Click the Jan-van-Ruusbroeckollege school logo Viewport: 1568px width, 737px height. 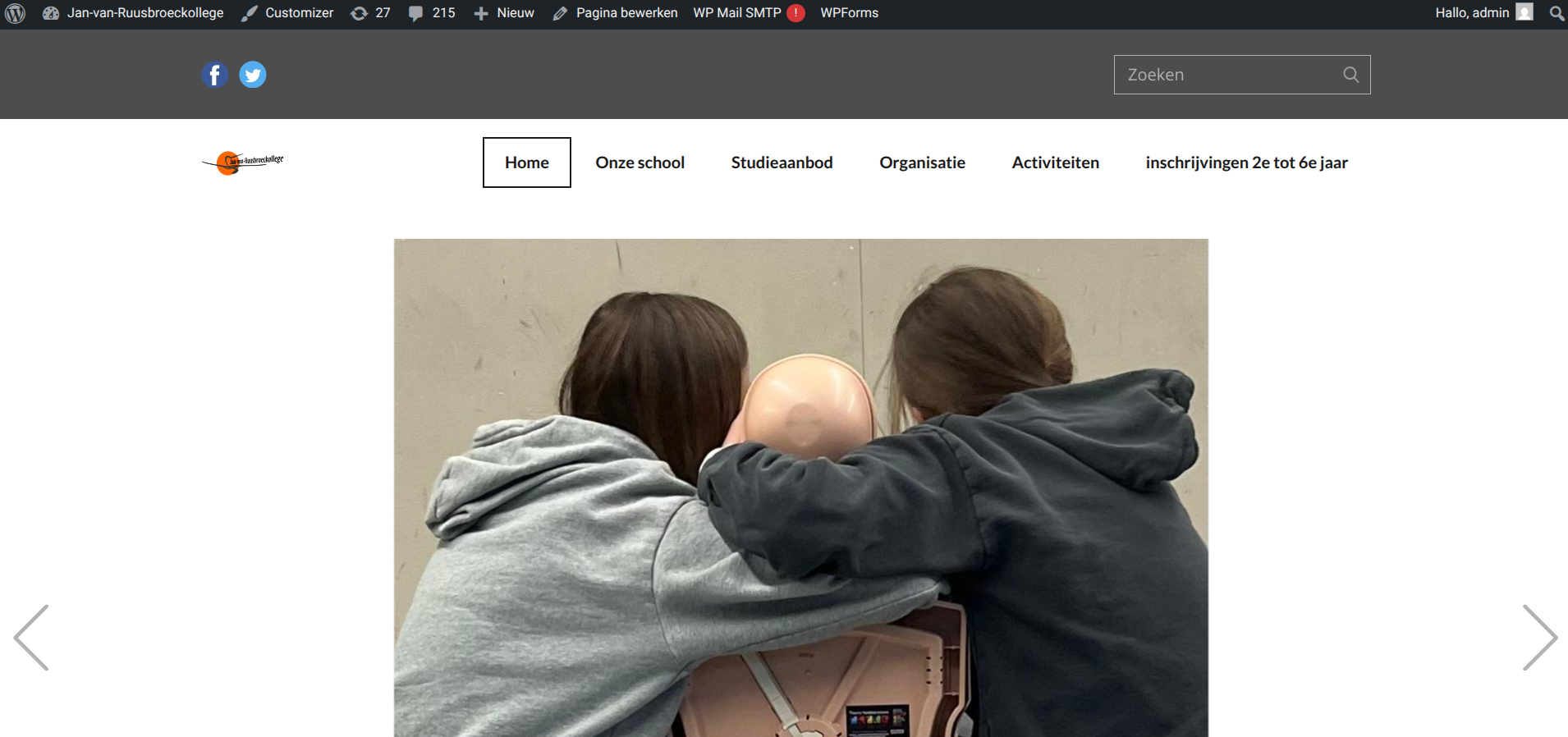coord(243,162)
